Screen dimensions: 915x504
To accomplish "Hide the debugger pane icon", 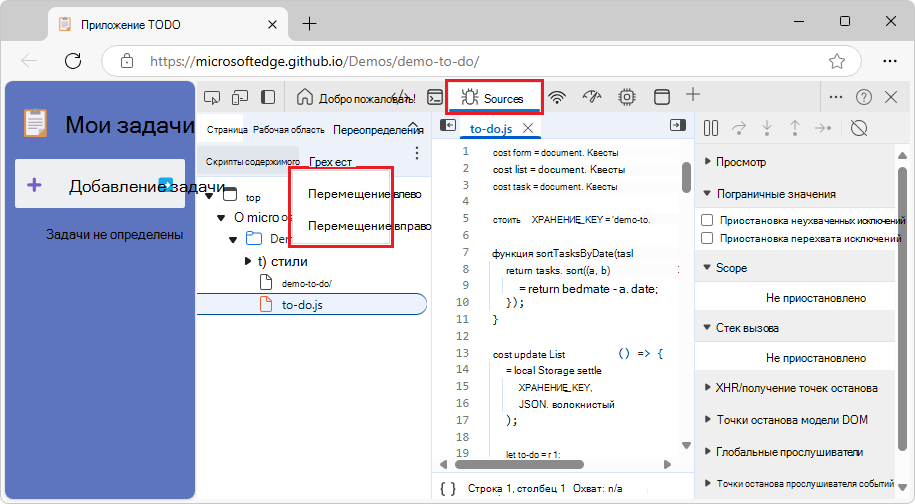I will point(677,125).
